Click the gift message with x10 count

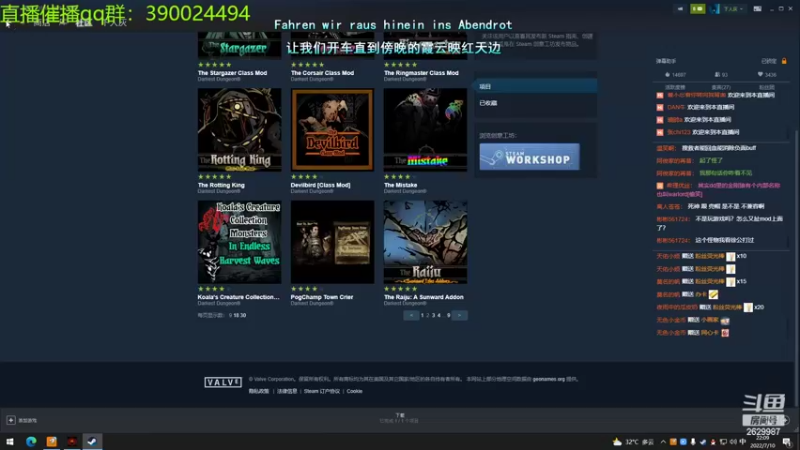click(x=701, y=256)
